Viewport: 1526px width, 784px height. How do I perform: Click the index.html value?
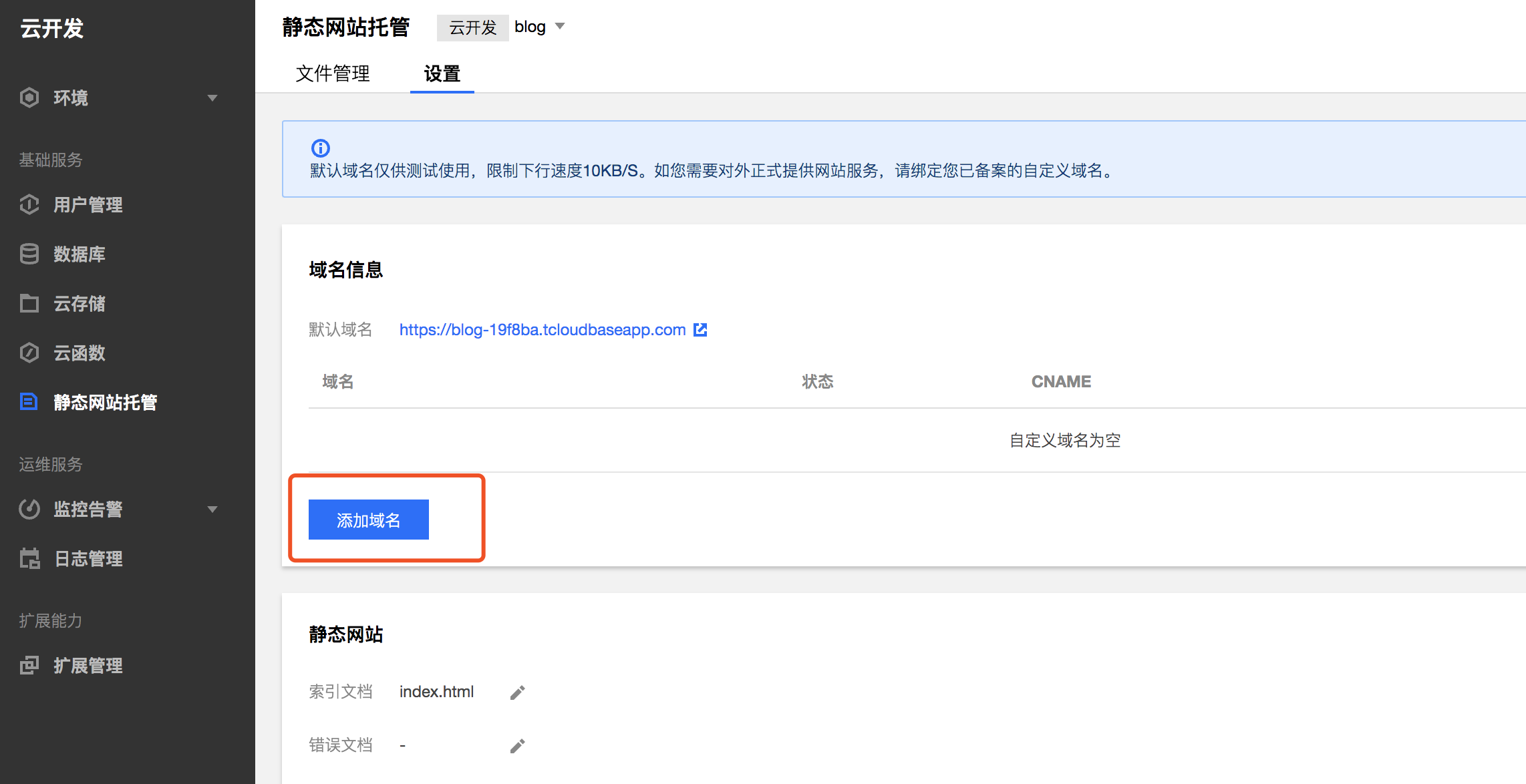[x=437, y=692]
